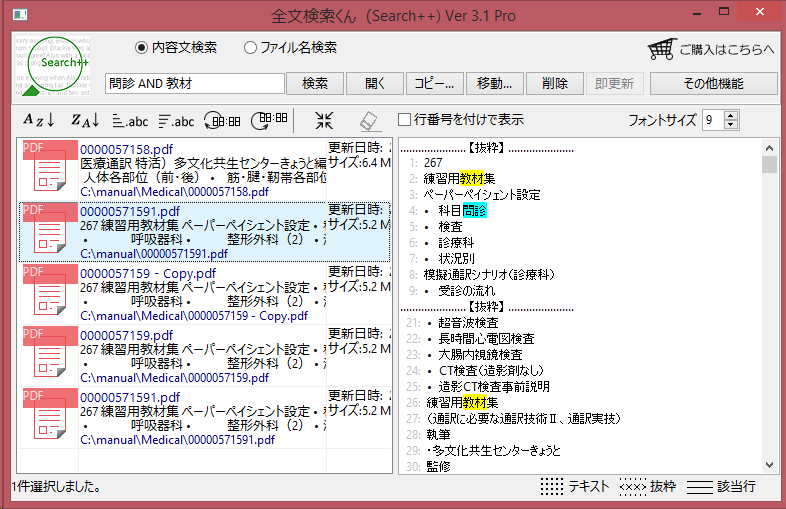This screenshot has width=786, height=509.
Task: Sort results by newest date icon
Action: [267, 121]
